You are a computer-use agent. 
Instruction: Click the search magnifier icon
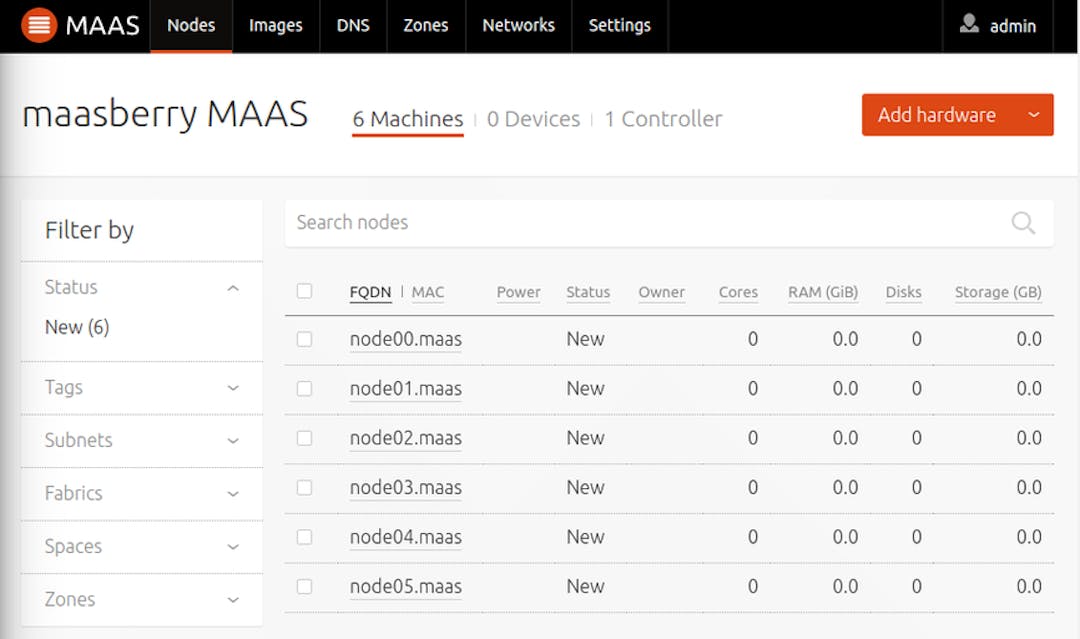[x=1023, y=223]
